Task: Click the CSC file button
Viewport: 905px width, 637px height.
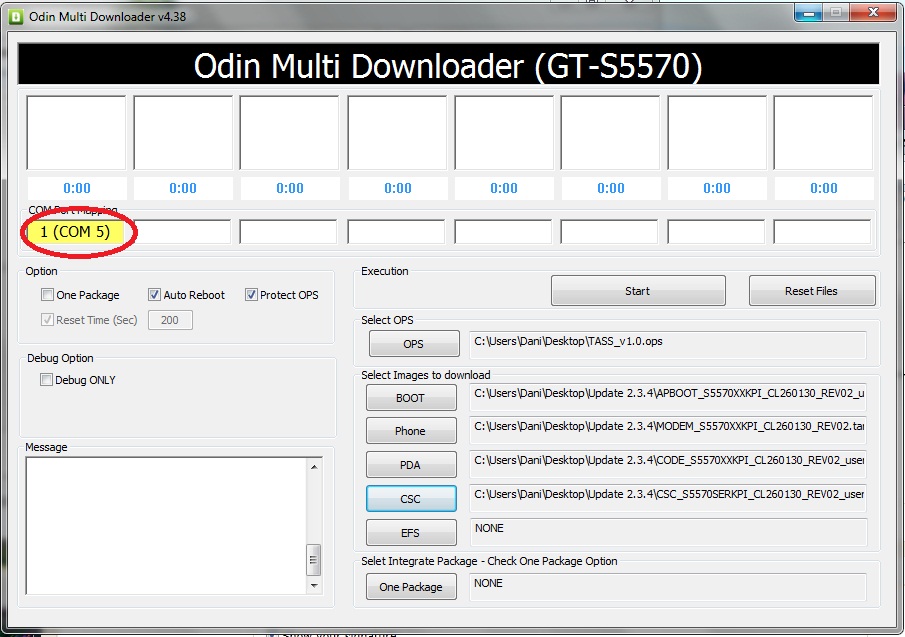Action: pos(410,499)
